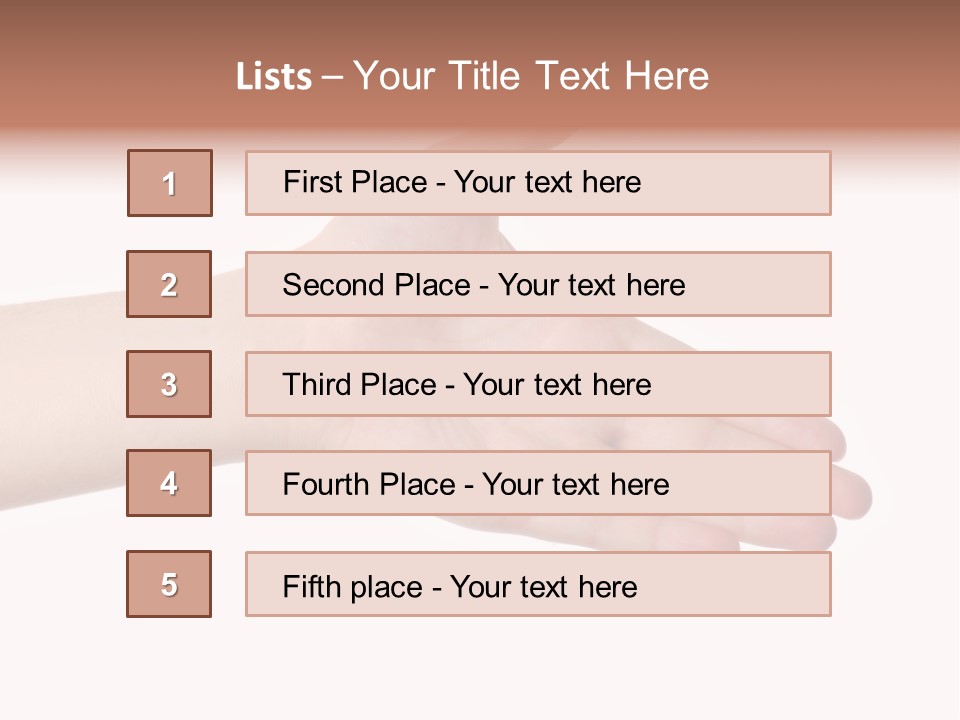The height and width of the screenshot is (720, 960).
Task: Click the number 1 box
Action: pos(170,183)
